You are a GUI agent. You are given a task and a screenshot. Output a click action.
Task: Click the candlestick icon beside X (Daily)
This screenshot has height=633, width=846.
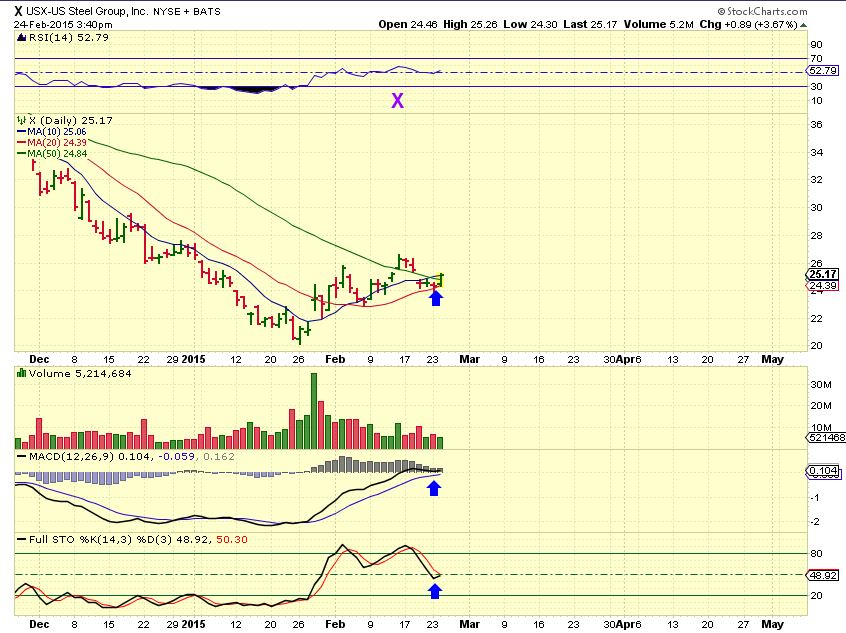pos(22,120)
